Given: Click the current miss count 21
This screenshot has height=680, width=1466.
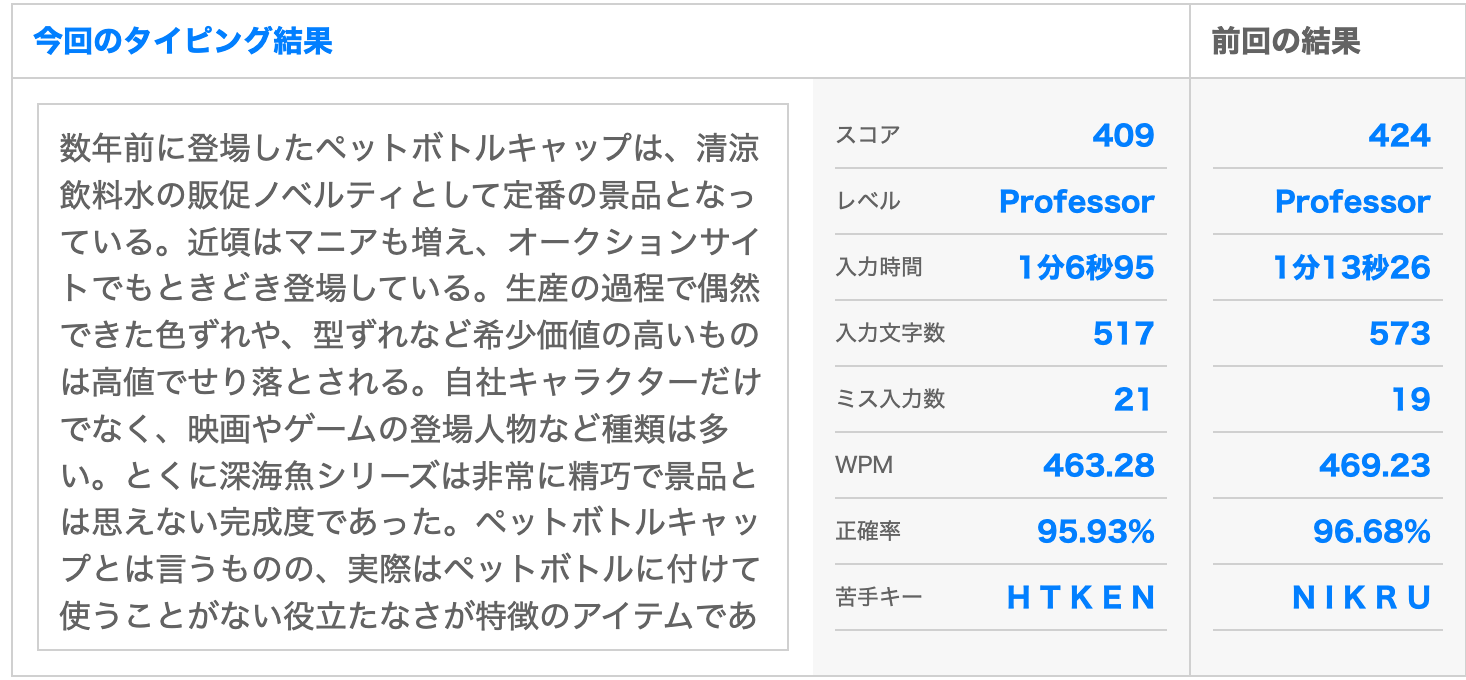Looking at the screenshot, I should (x=1132, y=399).
